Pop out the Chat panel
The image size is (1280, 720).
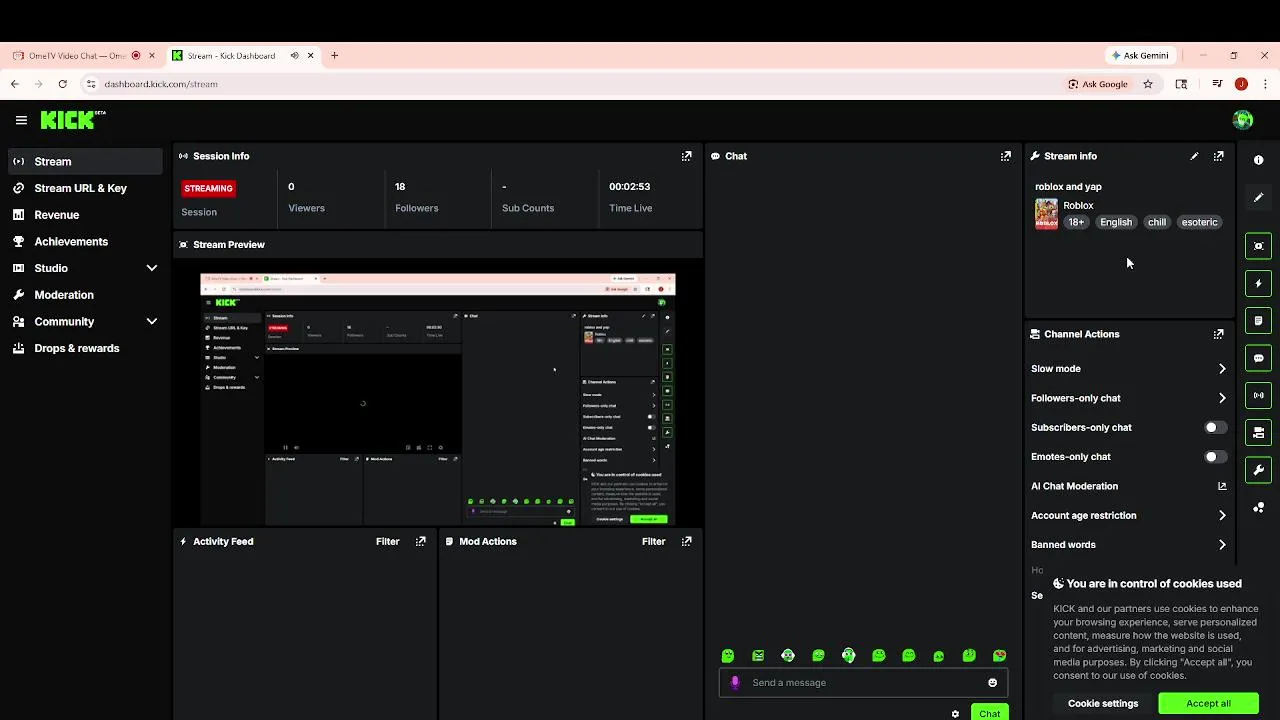click(1005, 156)
